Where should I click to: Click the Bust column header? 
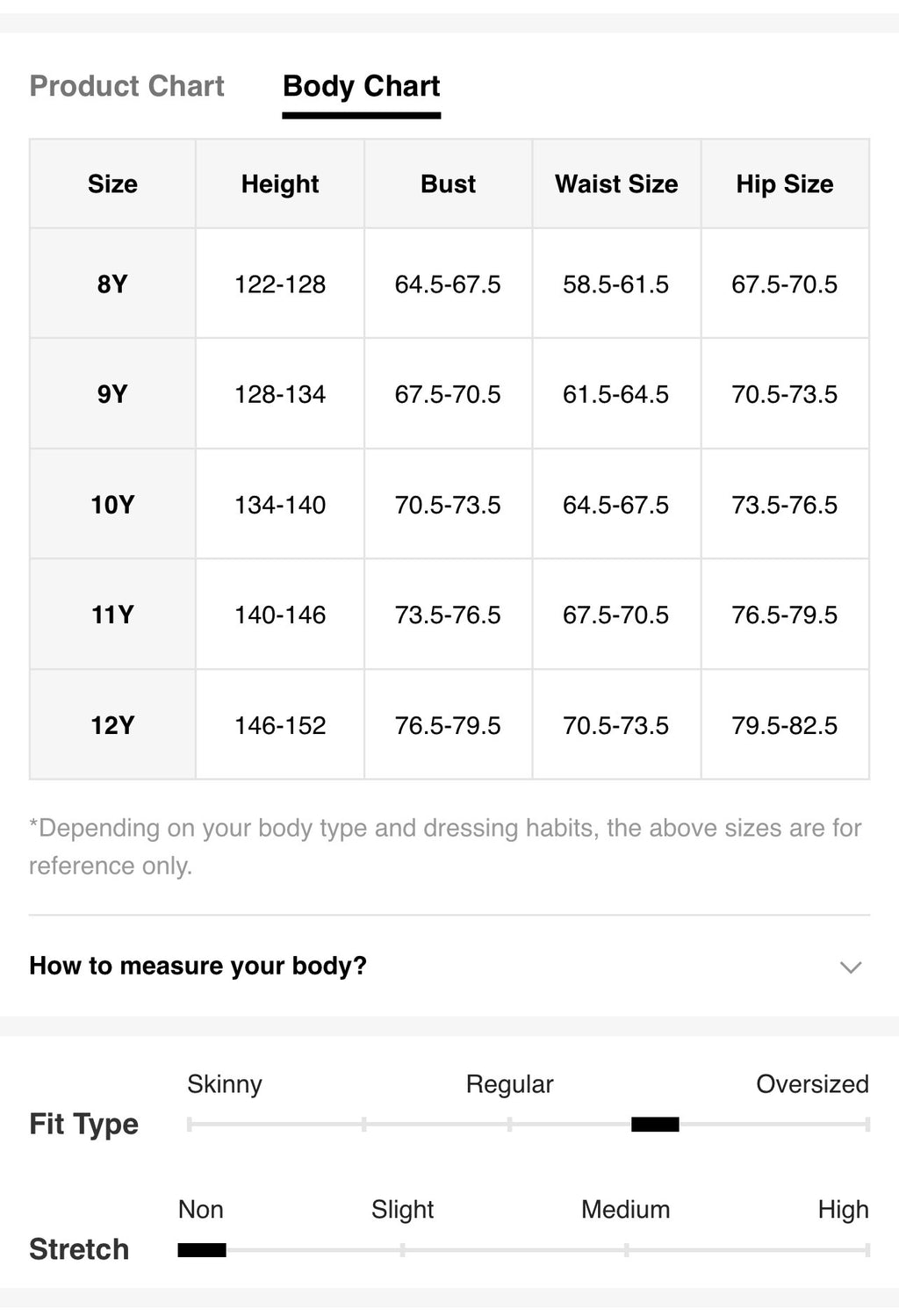pyautogui.click(x=449, y=183)
